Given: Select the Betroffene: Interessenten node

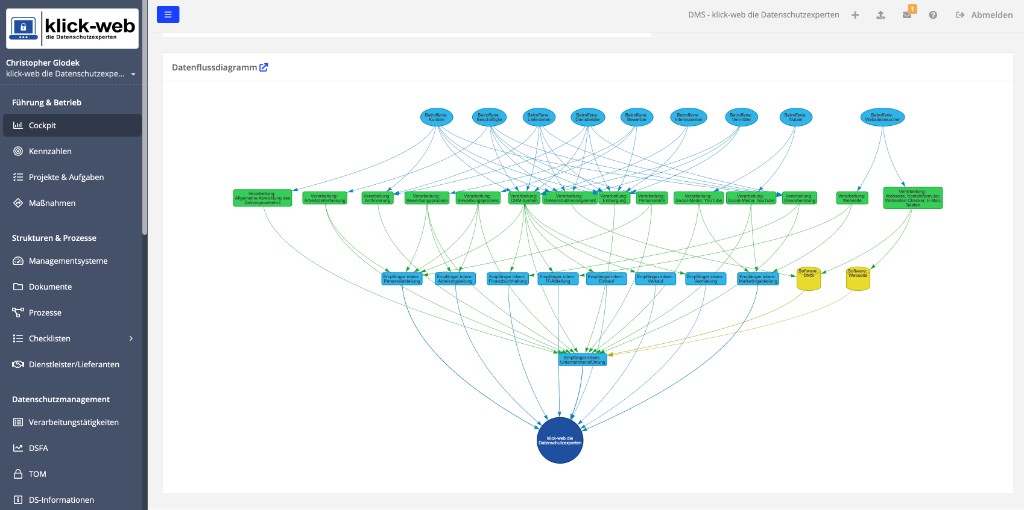Looking at the screenshot, I should click(688, 117).
